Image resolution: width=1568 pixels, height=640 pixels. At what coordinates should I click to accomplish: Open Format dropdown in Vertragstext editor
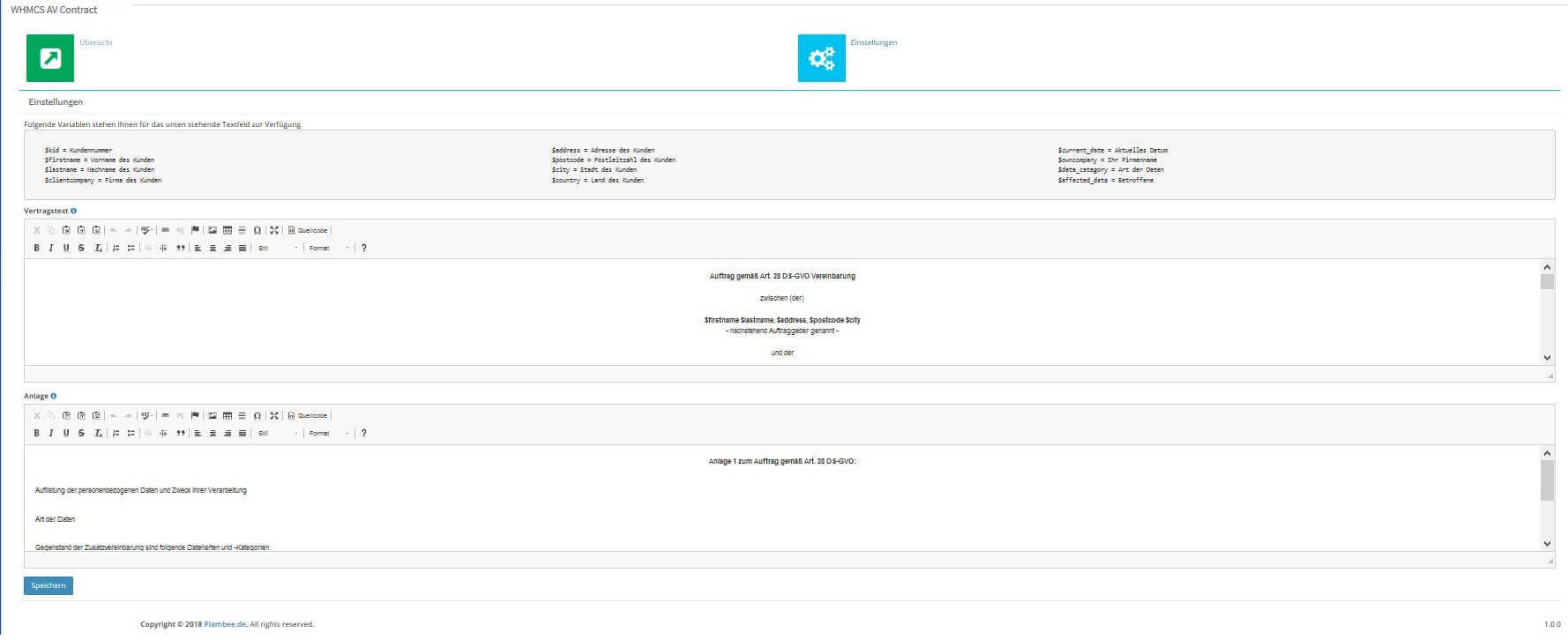click(x=329, y=249)
